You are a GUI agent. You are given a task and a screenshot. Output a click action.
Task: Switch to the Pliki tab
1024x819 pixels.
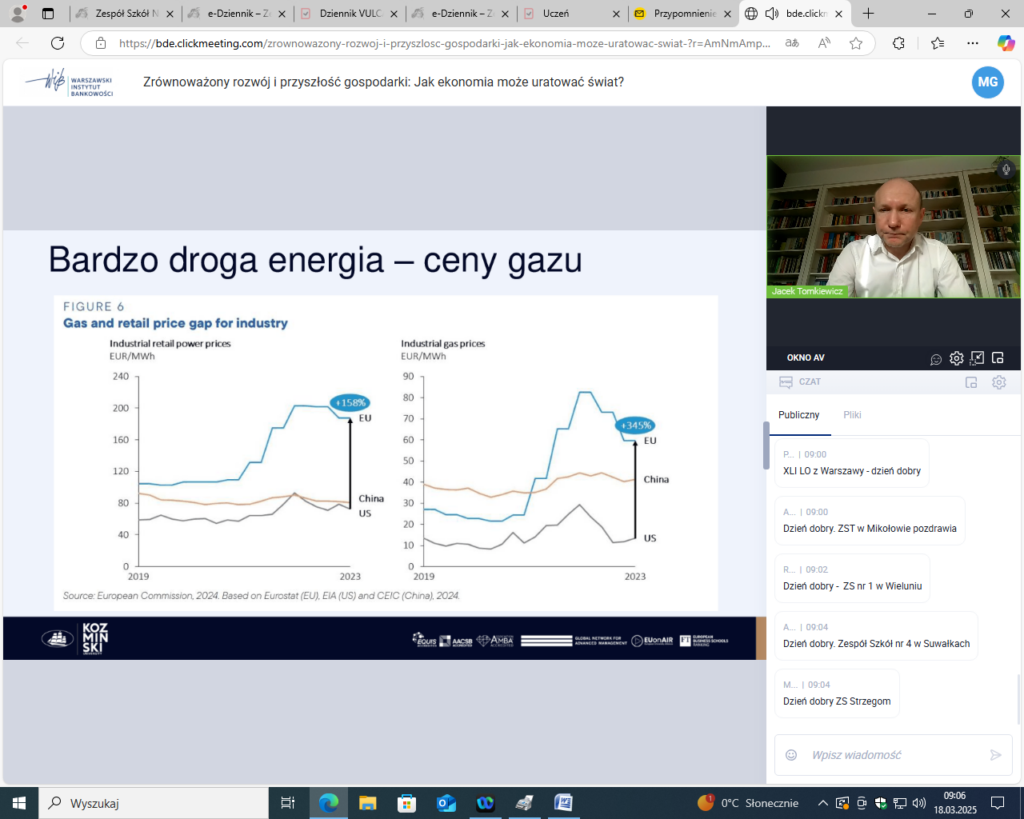(x=852, y=415)
